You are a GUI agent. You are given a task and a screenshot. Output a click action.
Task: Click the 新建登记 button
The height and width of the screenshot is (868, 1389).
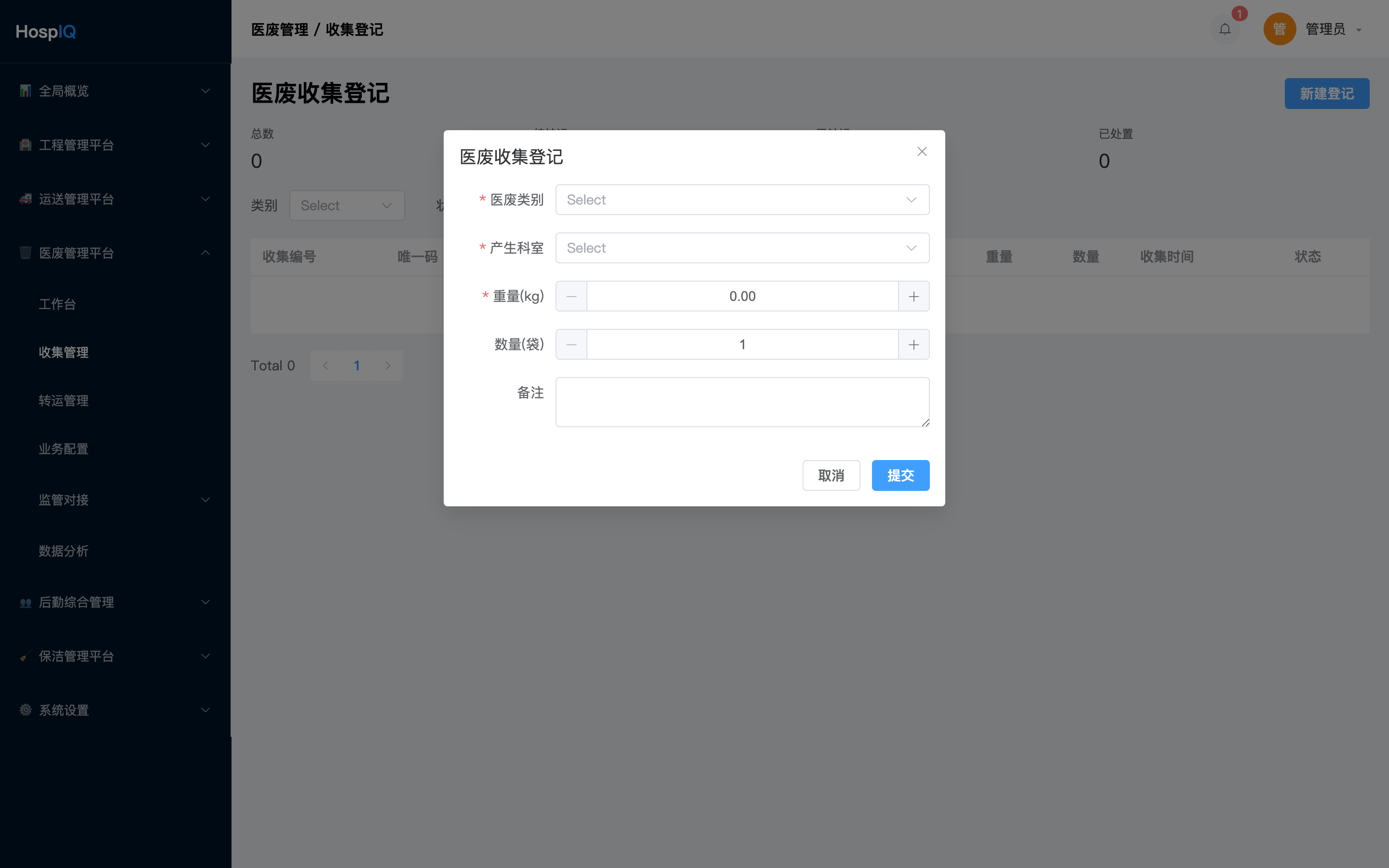(x=1326, y=94)
